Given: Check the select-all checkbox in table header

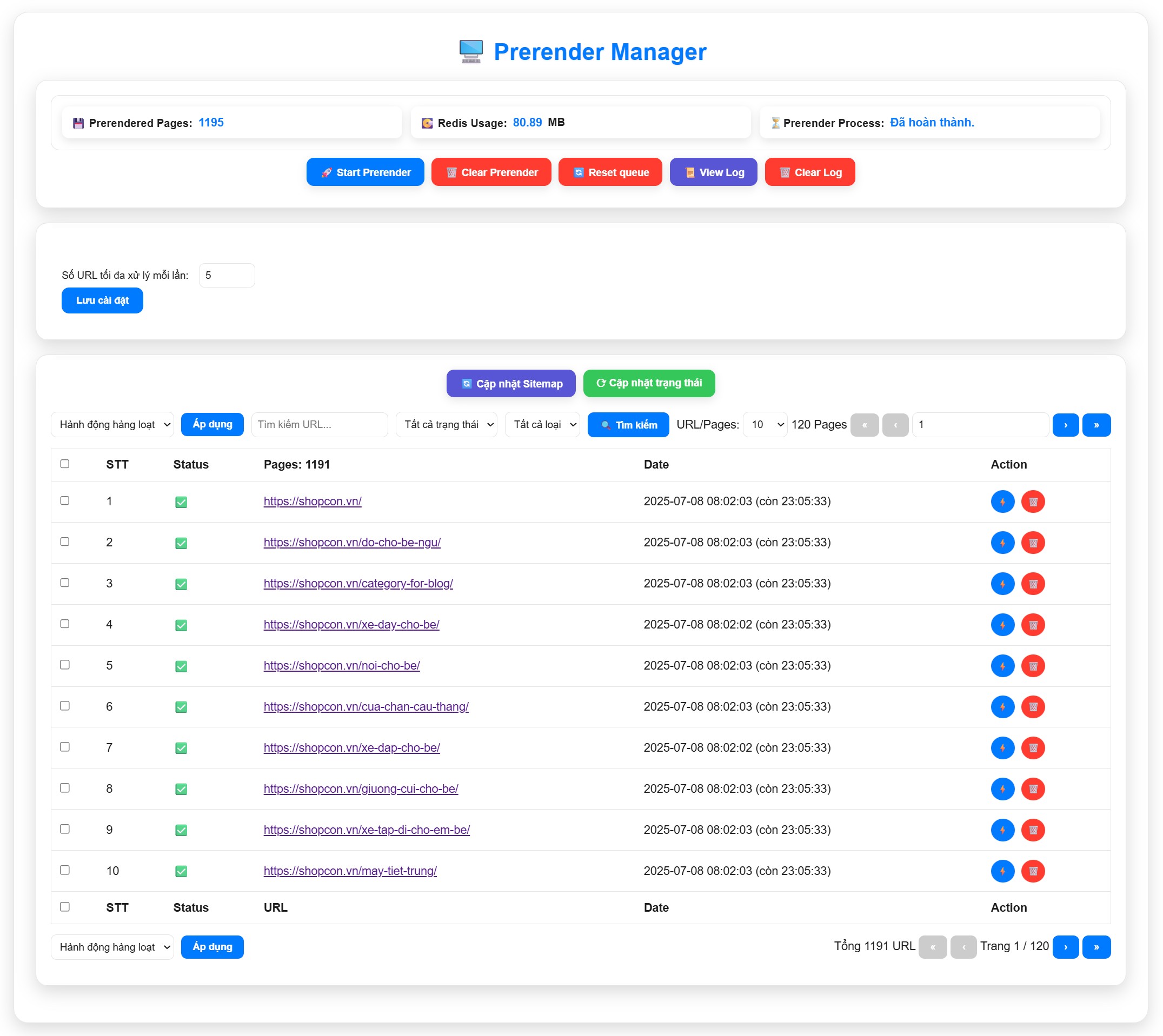Looking at the screenshot, I should click(65, 464).
